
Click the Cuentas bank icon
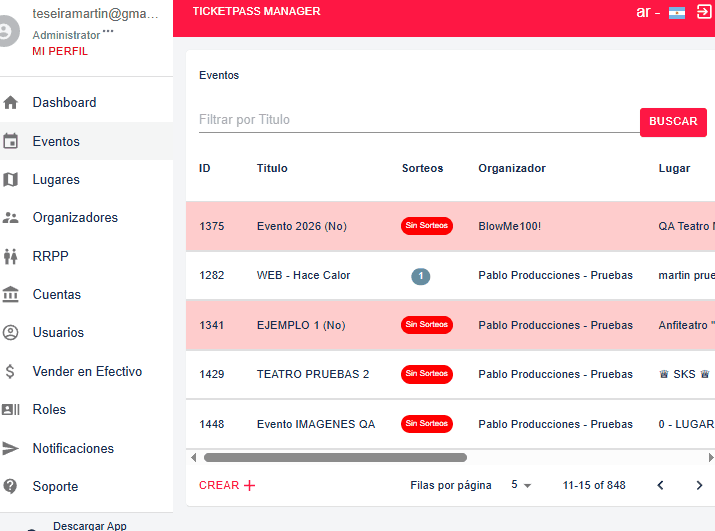click(11, 294)
